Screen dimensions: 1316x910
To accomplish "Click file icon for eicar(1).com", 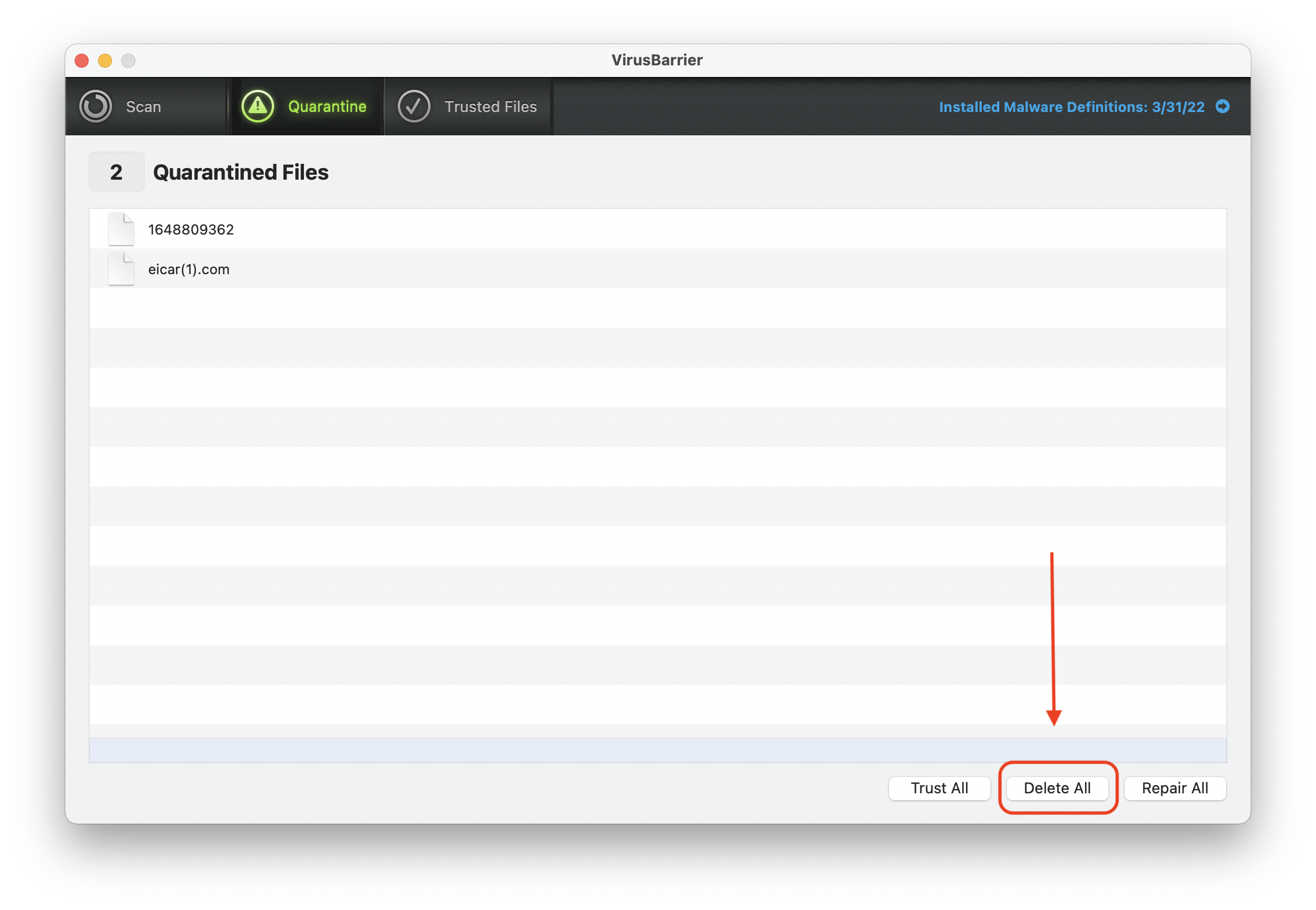I will point(121,269).
